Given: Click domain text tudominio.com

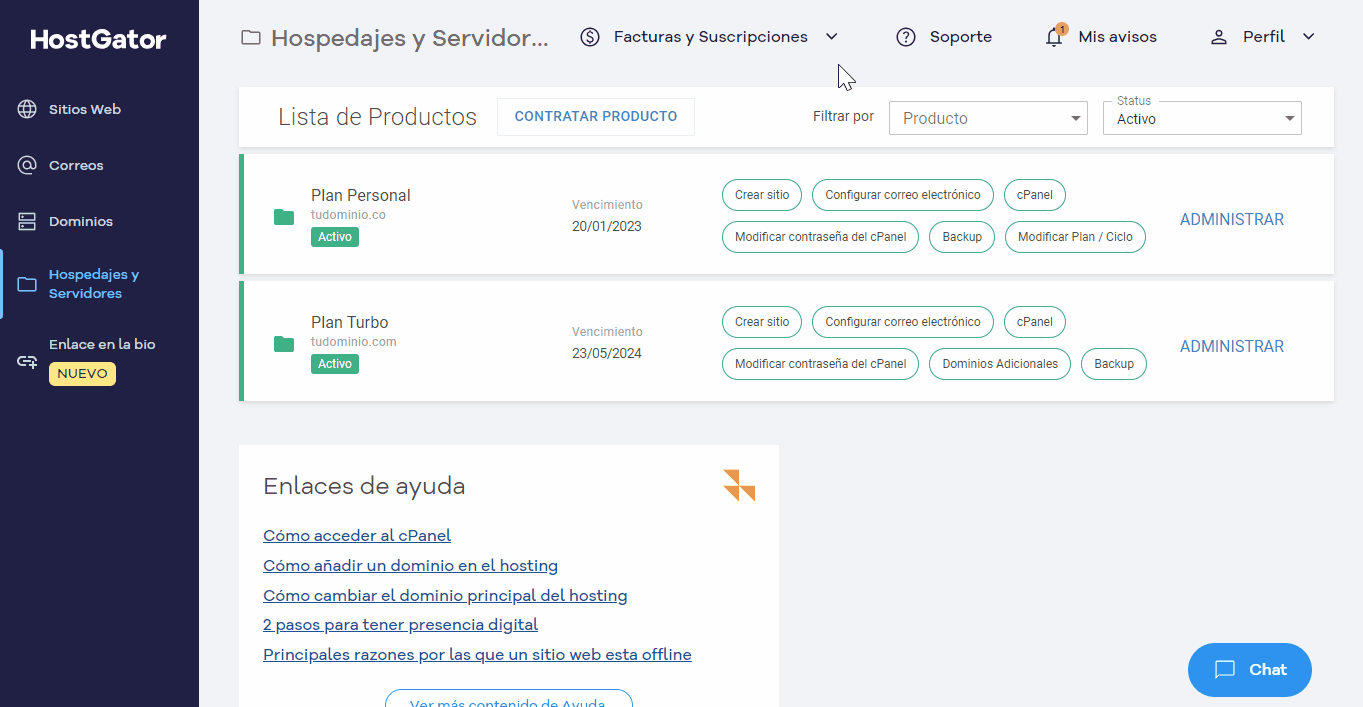Looking at the screenshot, I should [354, 342].
